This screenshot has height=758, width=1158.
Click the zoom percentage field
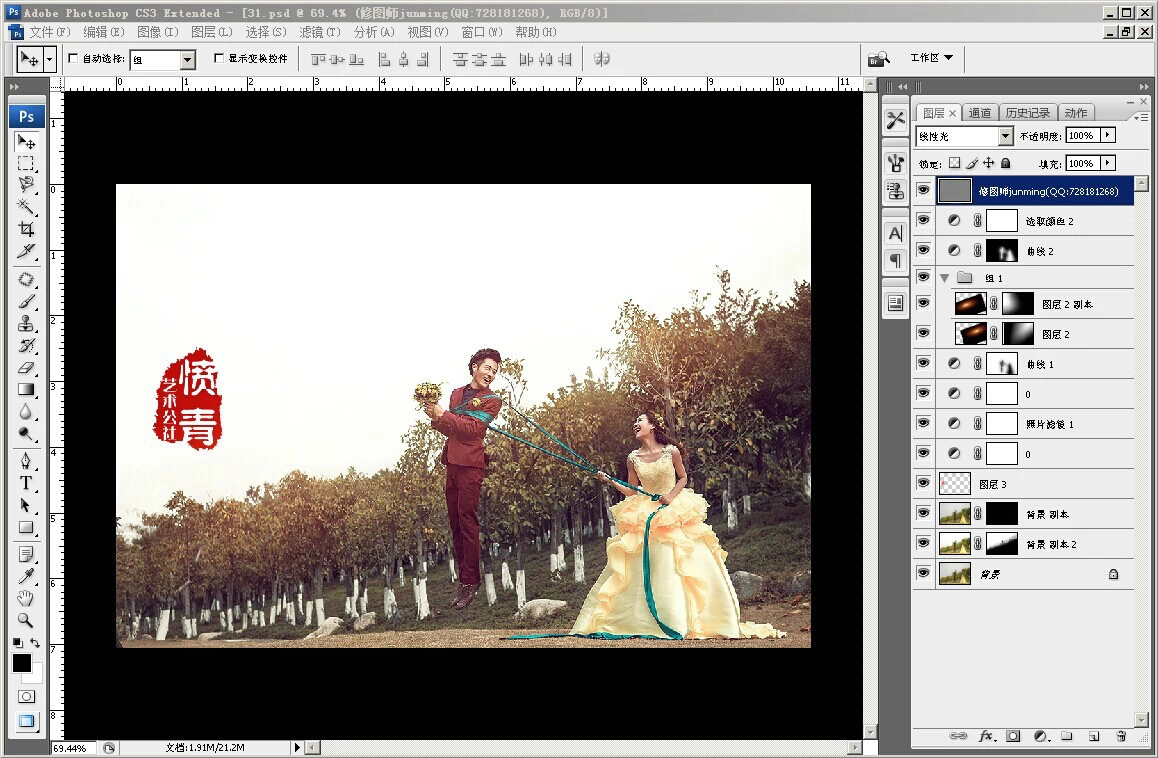click(x=73, y=748)
